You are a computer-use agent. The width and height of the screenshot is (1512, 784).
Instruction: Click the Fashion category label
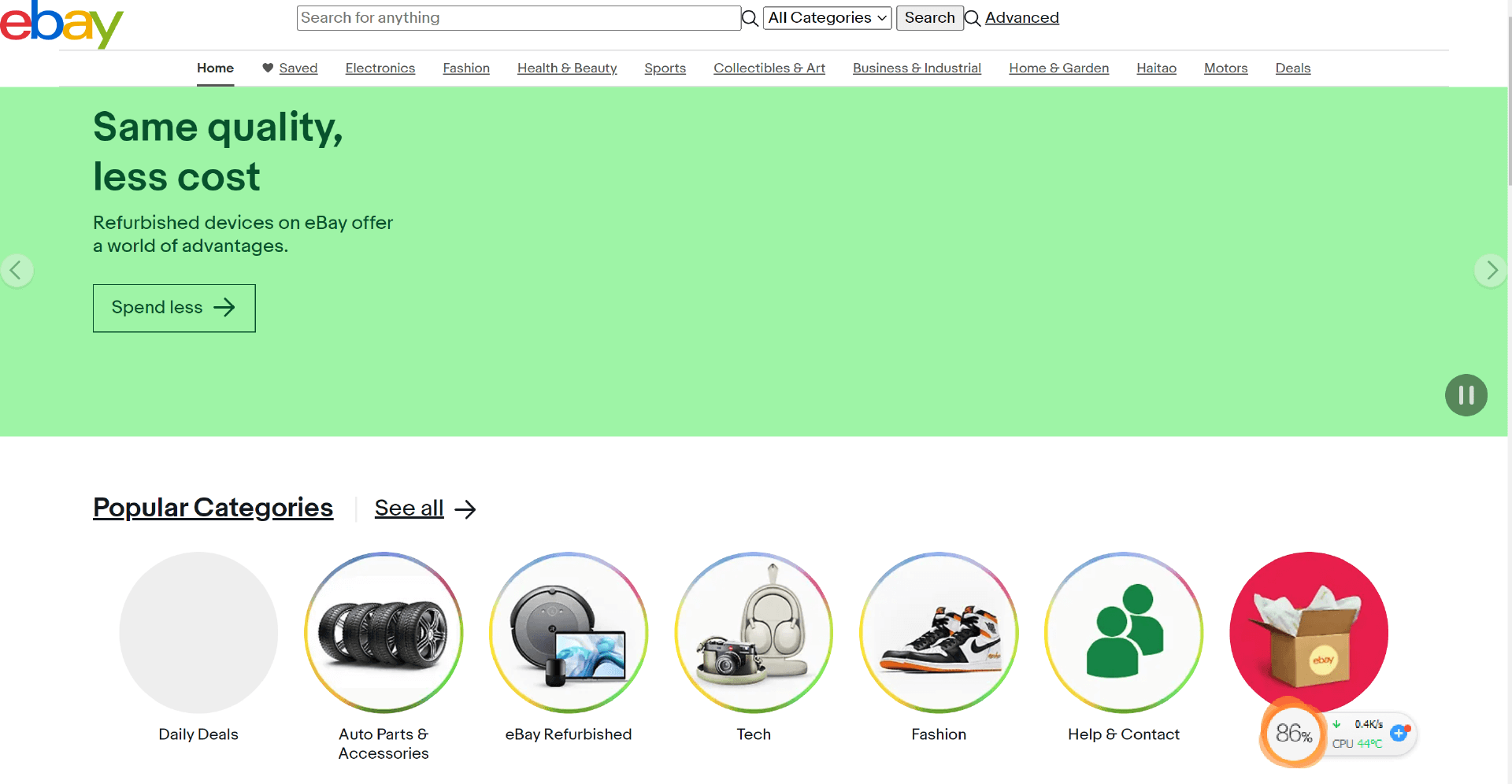[939, 734]
